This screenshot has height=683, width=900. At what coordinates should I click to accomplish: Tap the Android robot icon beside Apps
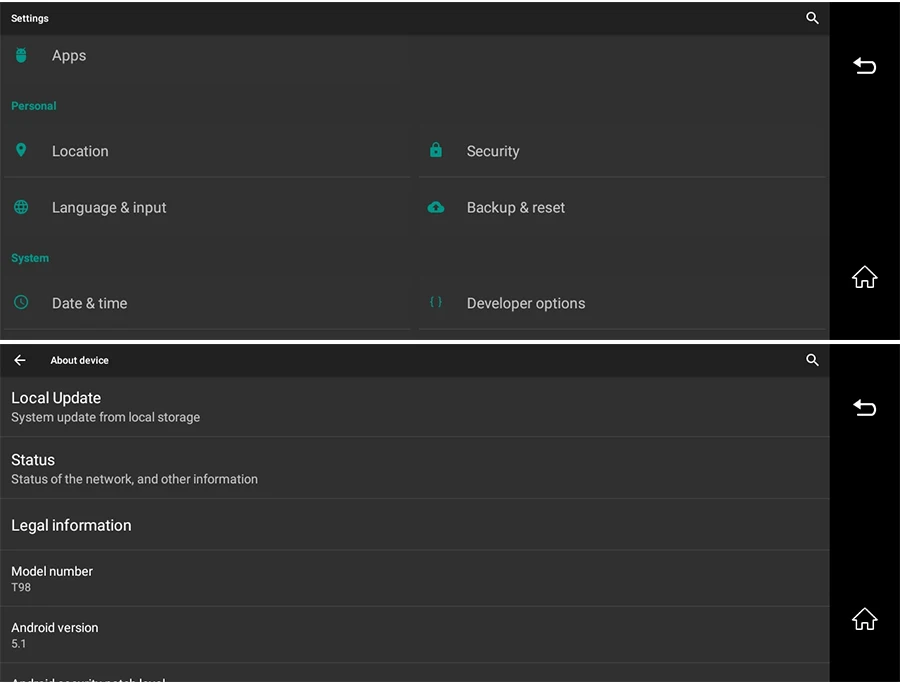pyautogui.click(x=21, y=56)
